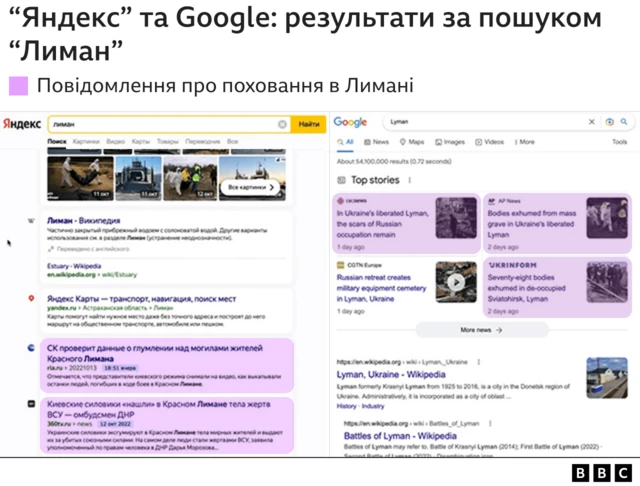Open the СК проверит данные о глумлении result
Image resolution: width=640 pixels, height=486 pixels.
[155, 353]
